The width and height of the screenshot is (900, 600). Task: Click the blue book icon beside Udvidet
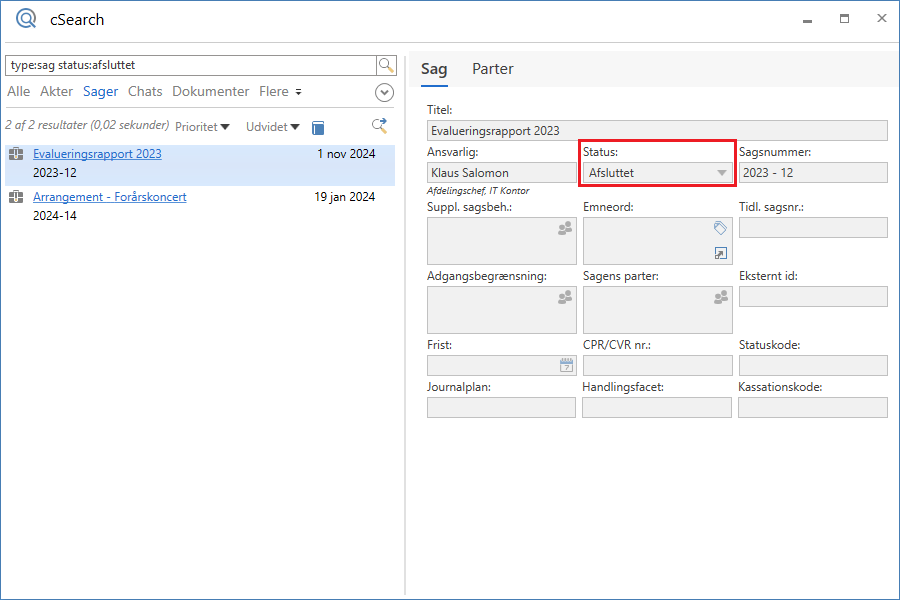coord(318,127)
